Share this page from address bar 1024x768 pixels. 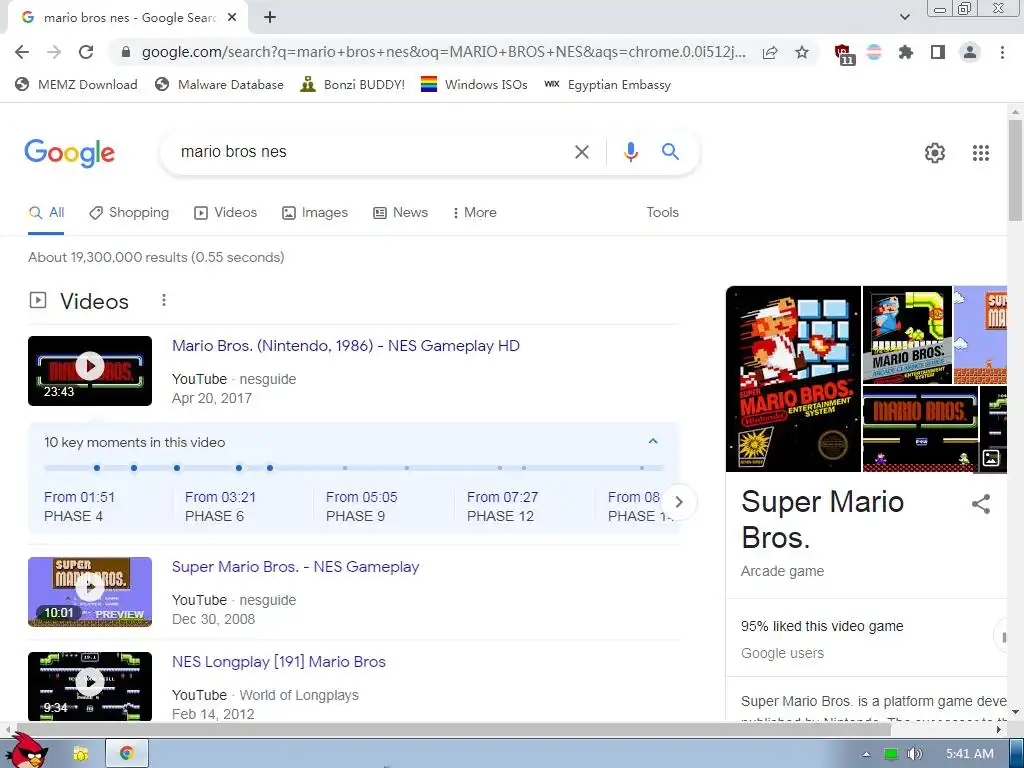(770, 52)
